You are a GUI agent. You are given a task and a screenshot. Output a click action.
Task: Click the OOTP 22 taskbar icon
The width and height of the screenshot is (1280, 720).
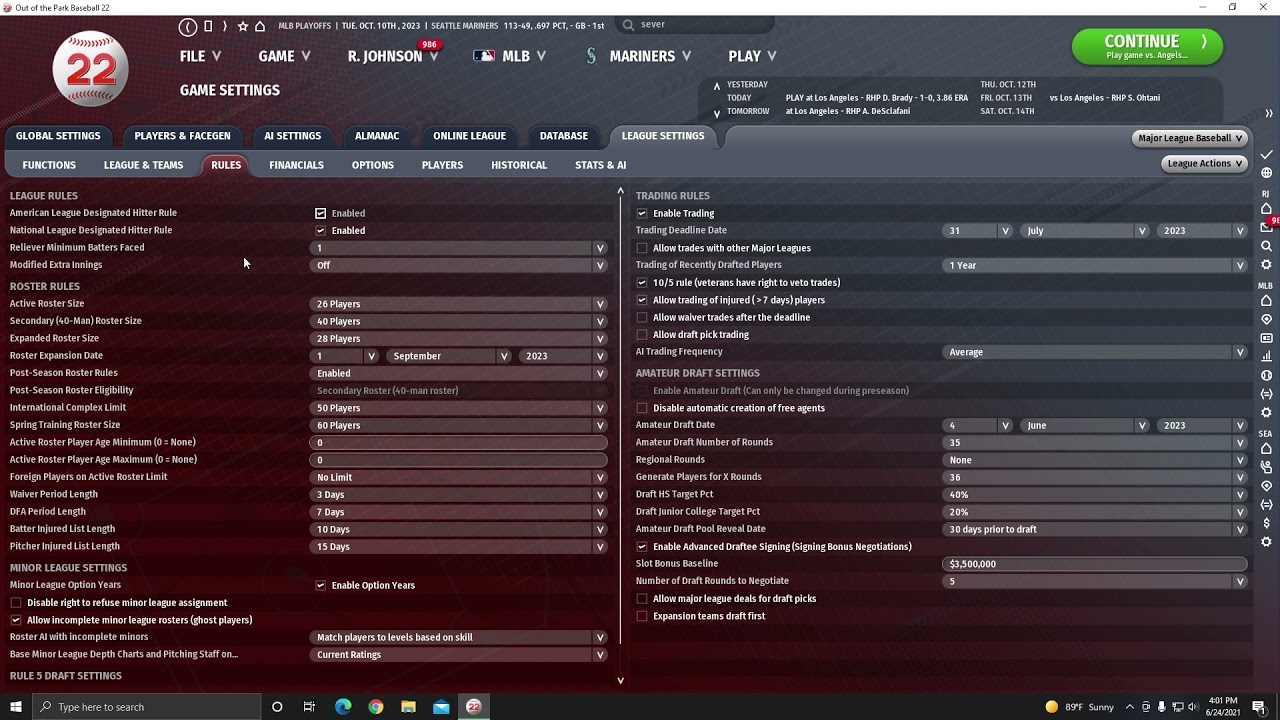pyautogui.click(x=474, y=707)
